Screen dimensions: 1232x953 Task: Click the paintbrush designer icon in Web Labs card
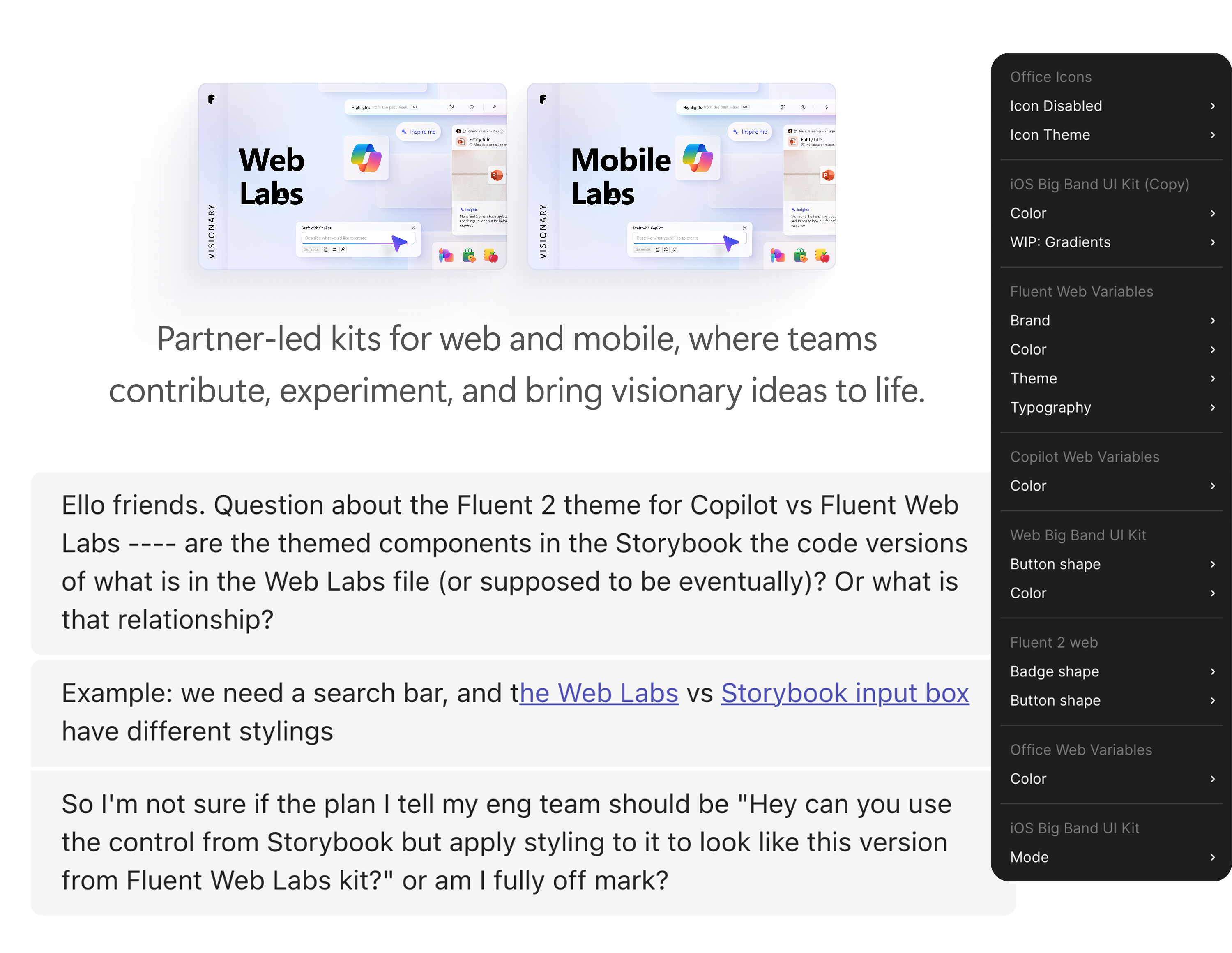tap(446, 256)
